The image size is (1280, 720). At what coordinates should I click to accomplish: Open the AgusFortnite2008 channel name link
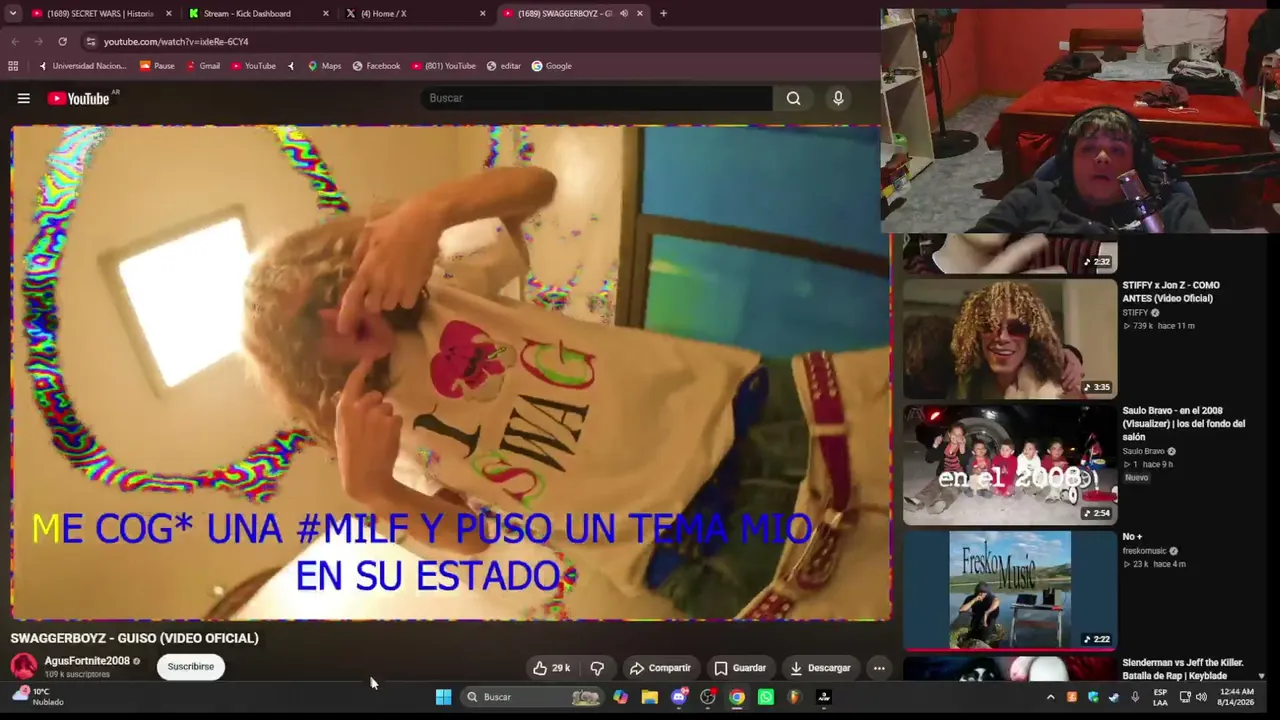click(x=87, y=661)
